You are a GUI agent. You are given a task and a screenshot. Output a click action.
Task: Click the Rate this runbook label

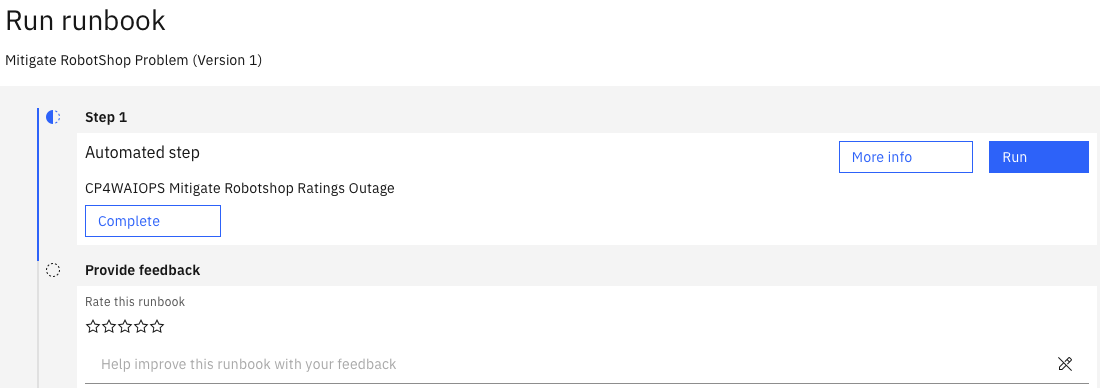135,302
